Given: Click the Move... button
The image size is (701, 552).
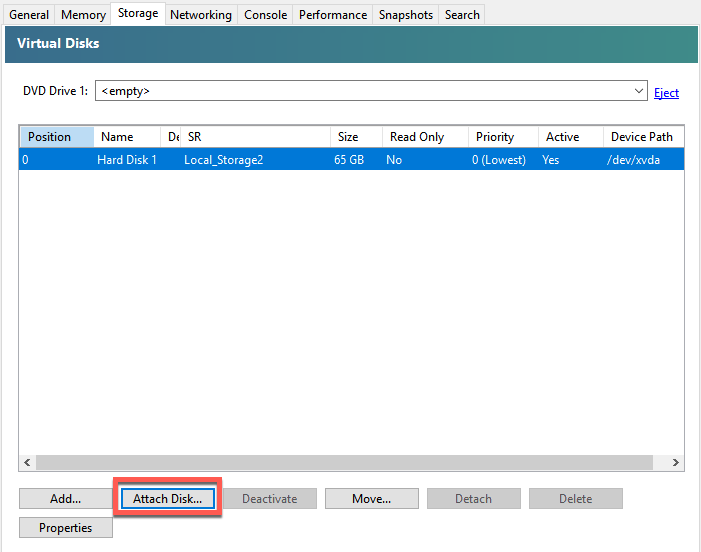Looking at the screenshot, I should point(372,498).
